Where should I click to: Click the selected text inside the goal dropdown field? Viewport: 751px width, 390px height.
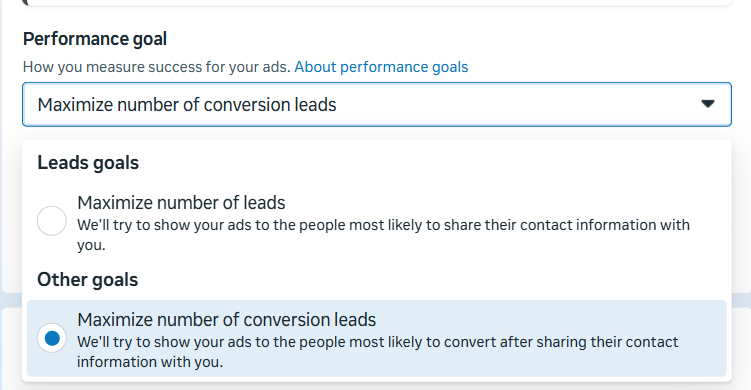[187, 105]
